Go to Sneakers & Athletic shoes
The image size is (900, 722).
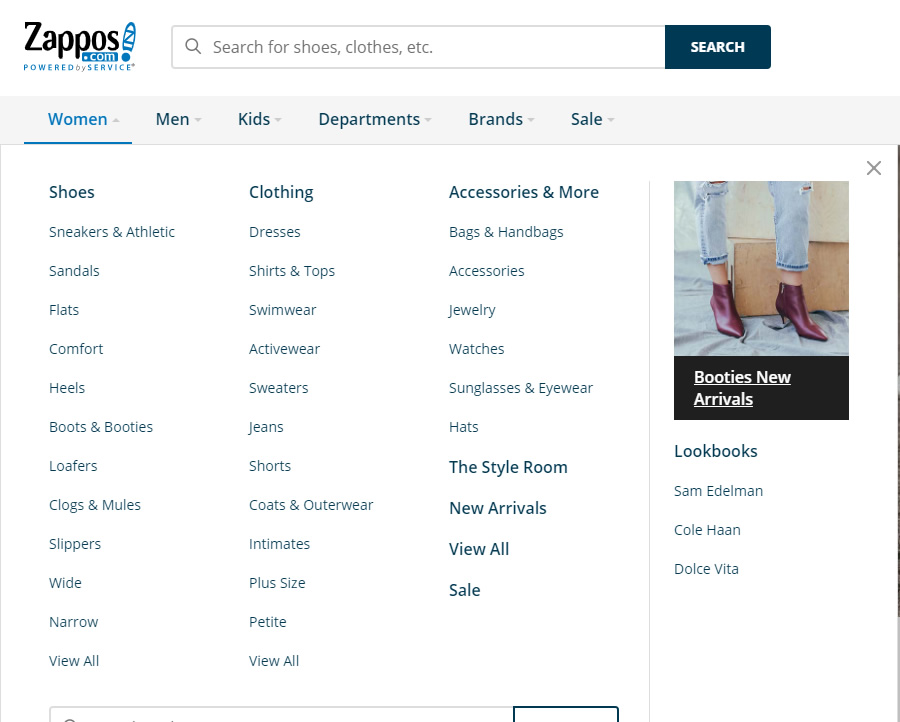(112, 232)
